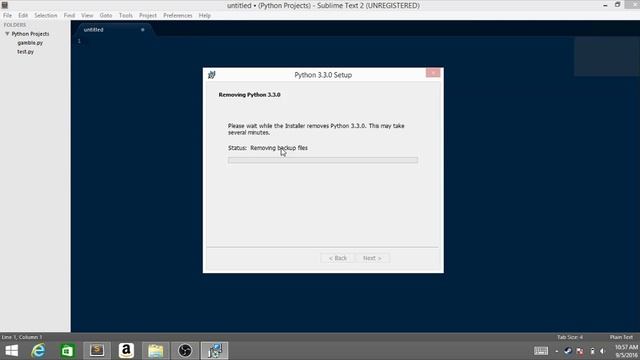Close the untitled tab via its dot
640x360 pixels.
[142, 30]
